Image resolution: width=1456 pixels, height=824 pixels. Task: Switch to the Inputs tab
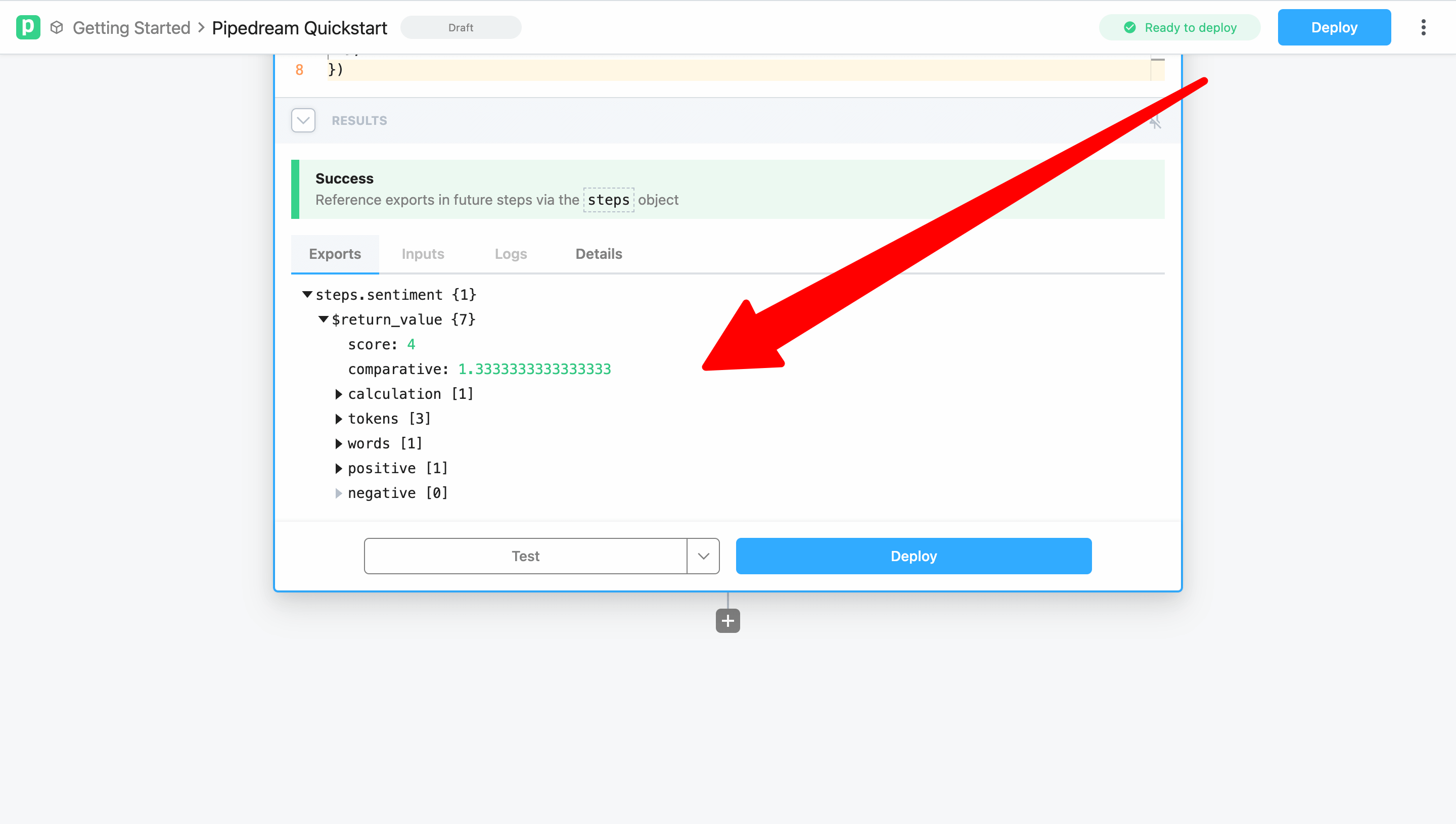click(423, 254)
